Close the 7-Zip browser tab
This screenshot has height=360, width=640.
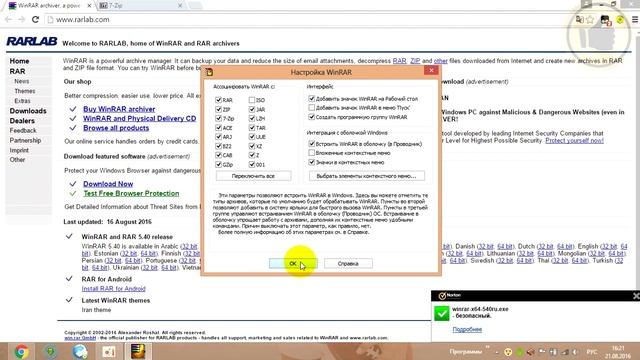tap(180, 6)
